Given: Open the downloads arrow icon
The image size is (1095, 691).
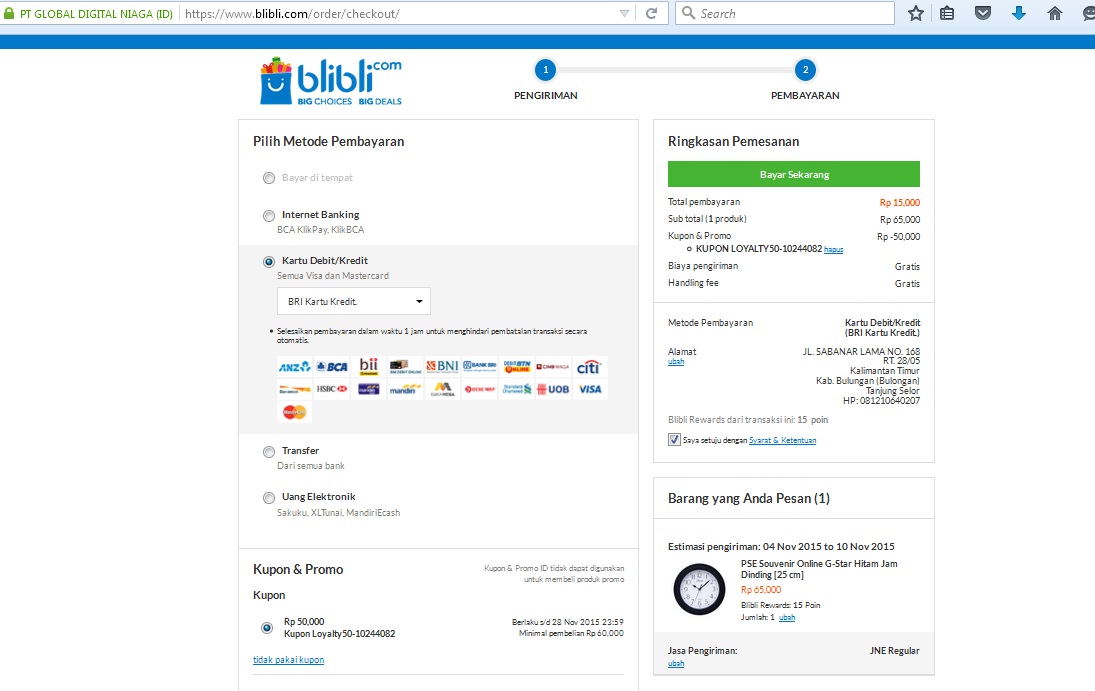Looking at the screenshot, I should point(1019,13).
